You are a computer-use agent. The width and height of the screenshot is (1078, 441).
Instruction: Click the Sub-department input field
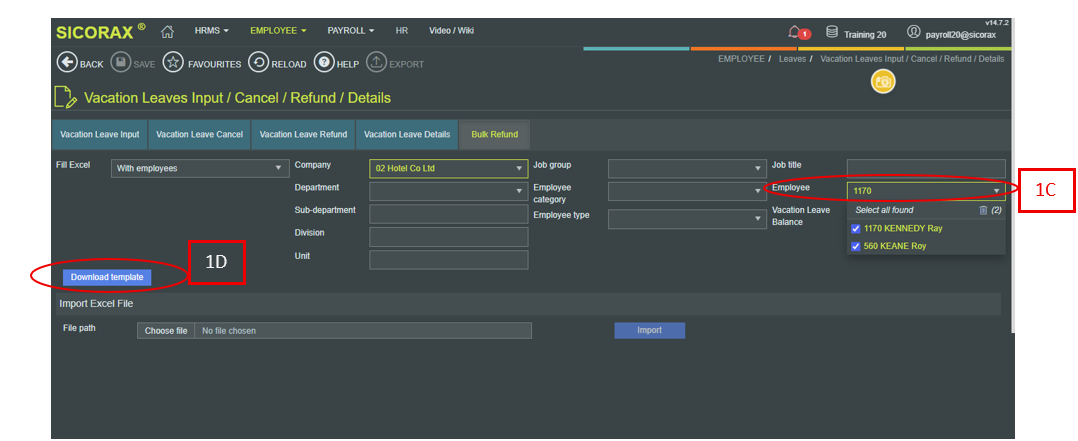pos(448,214)
